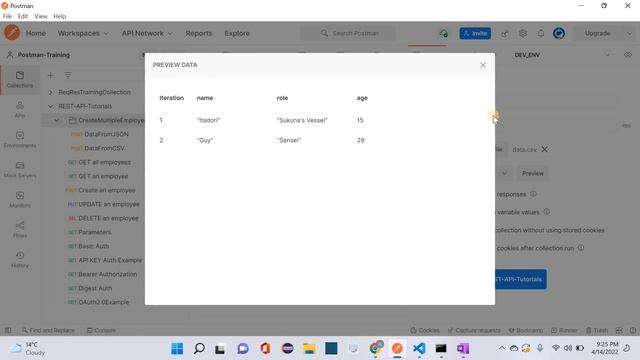Close the Preview Data dialog

(x=483, y=65)
